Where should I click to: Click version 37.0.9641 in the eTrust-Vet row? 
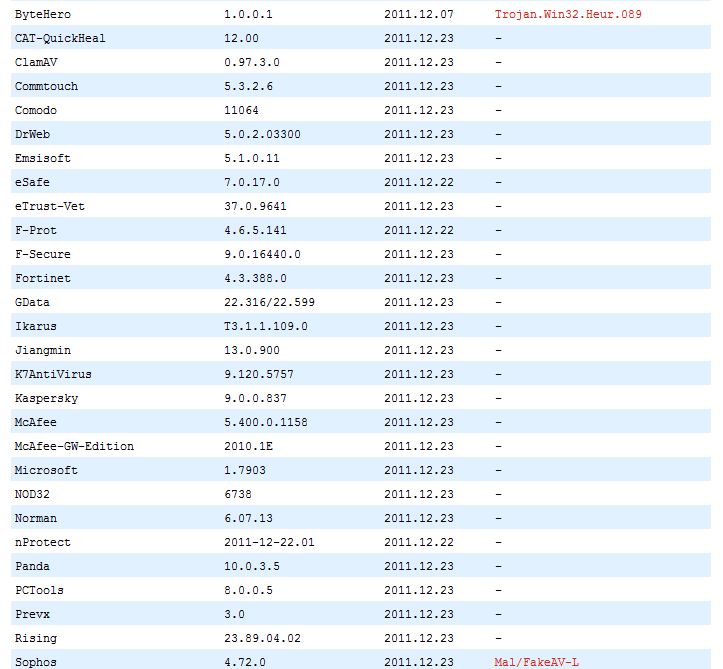(x=255, y=206)
